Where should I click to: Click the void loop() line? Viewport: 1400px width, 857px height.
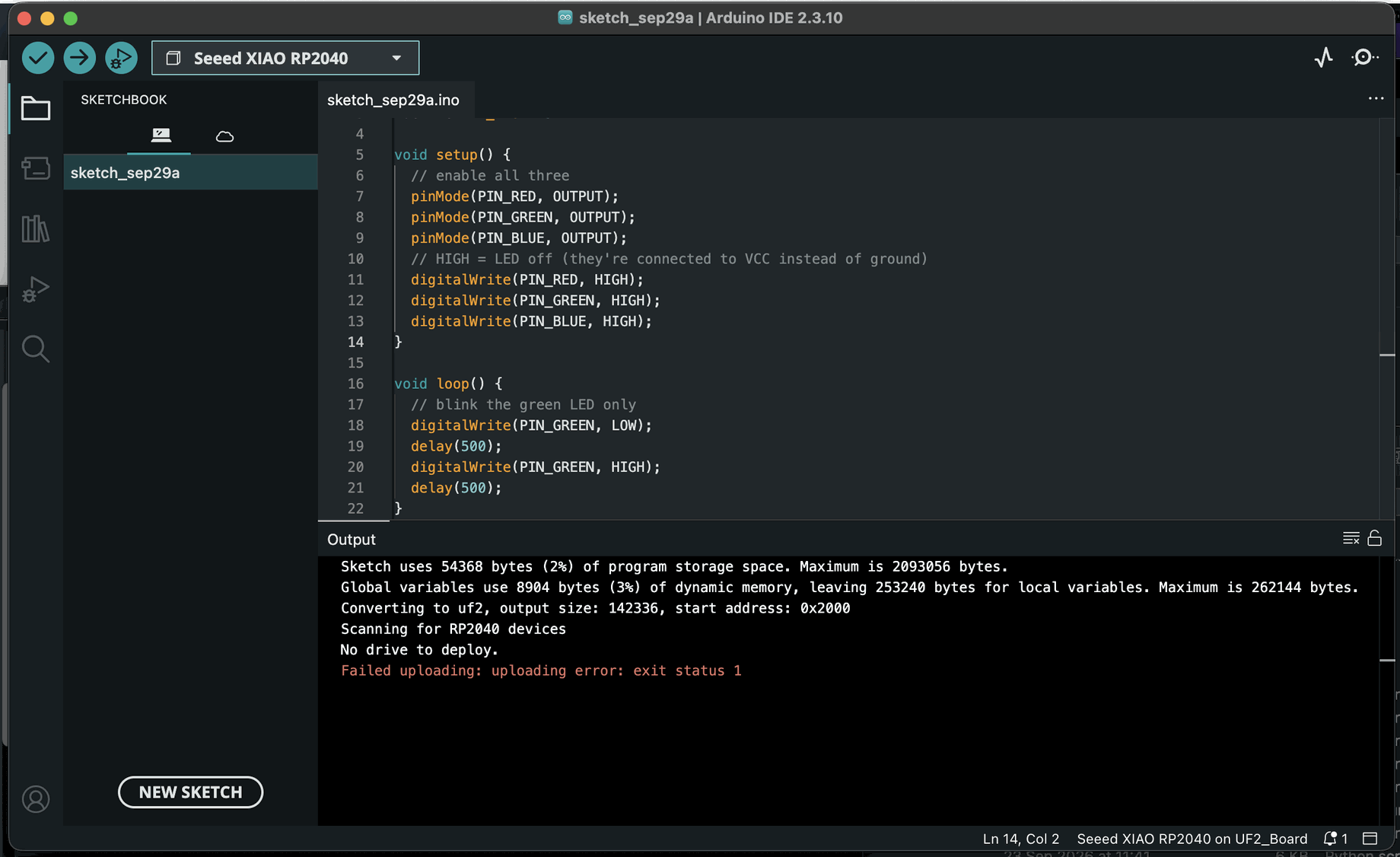coord(448,384)
